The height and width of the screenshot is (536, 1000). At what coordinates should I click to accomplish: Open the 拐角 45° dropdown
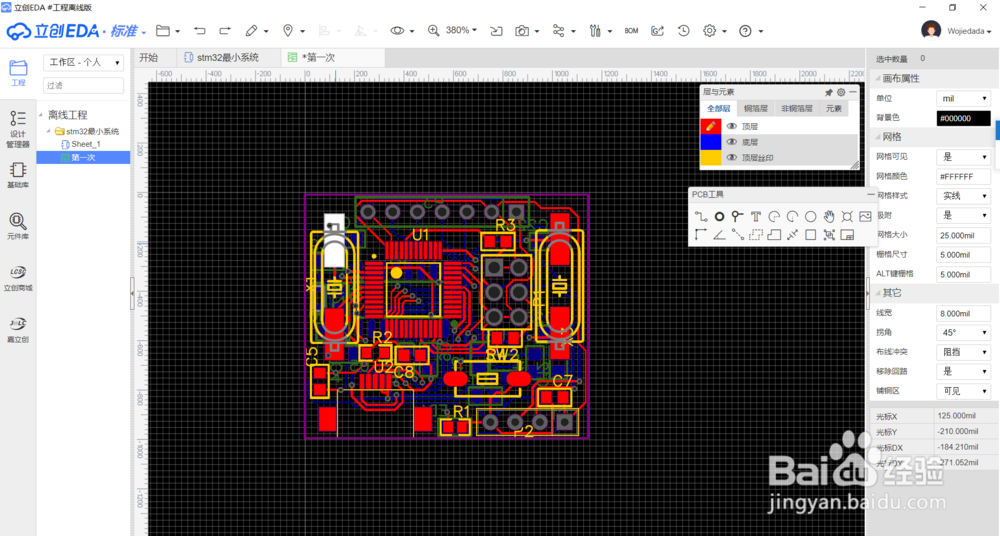coord(963,332)
